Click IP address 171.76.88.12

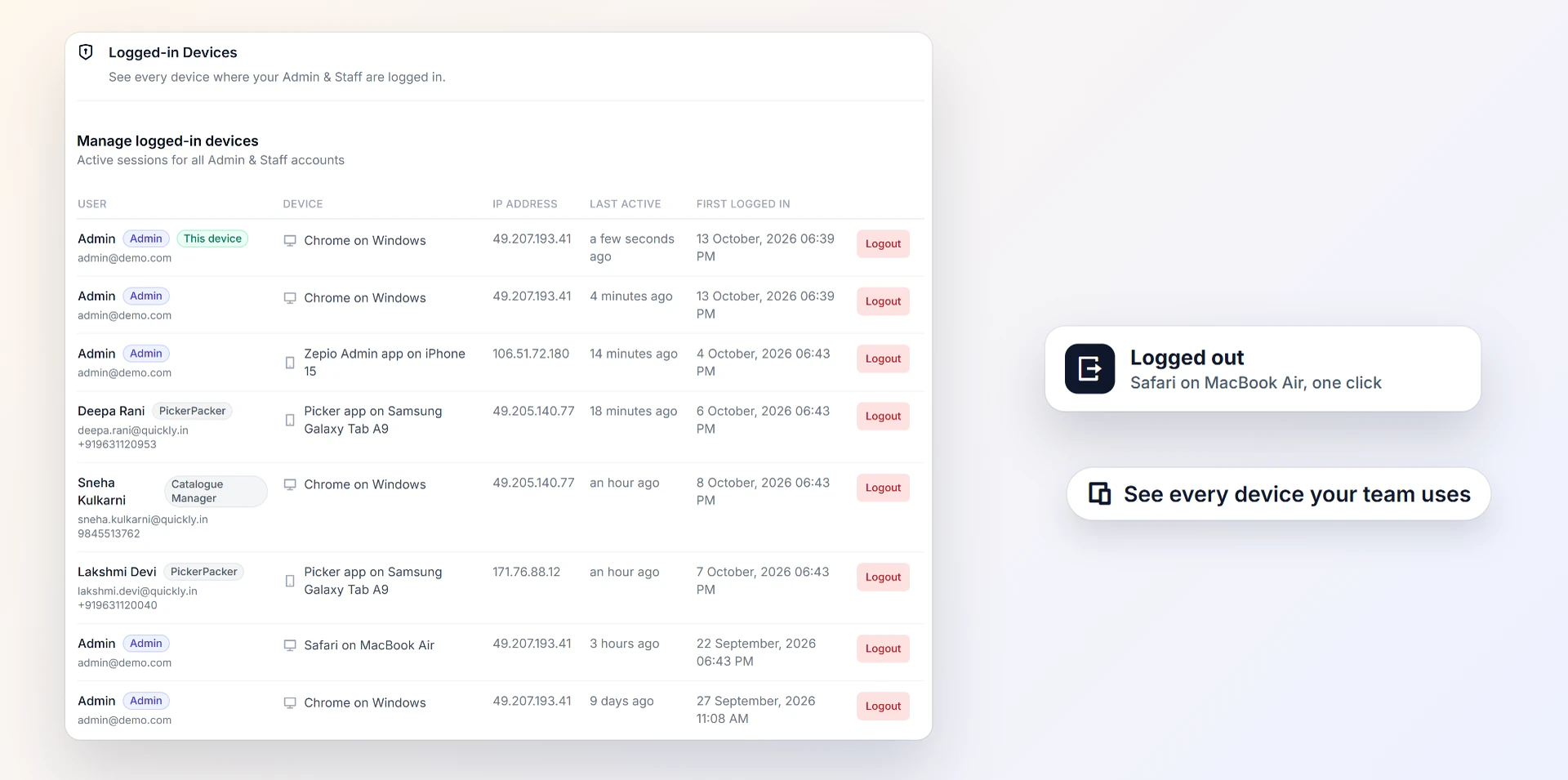tap(527, 572)
